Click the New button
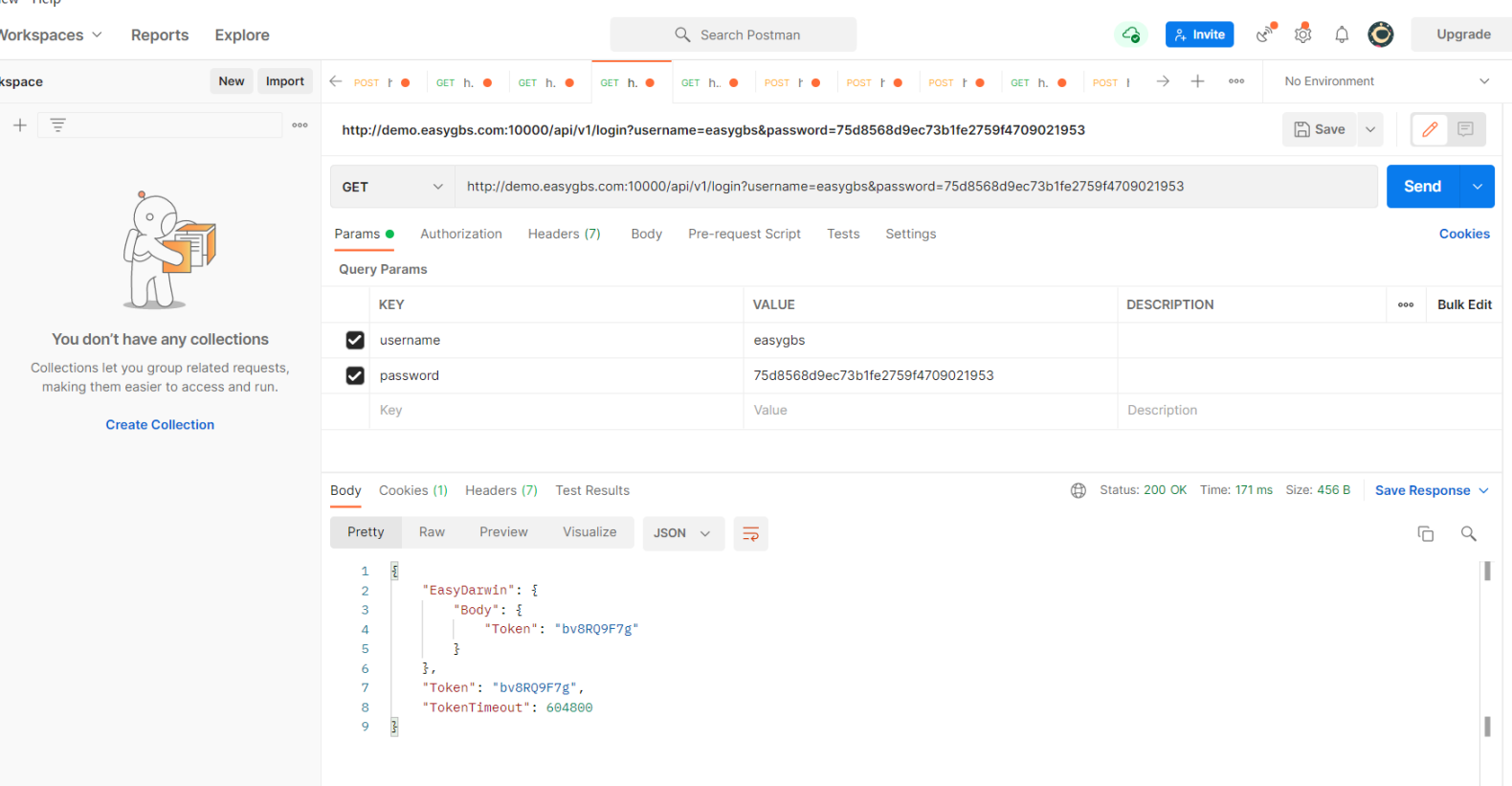 tap(232, 81)
